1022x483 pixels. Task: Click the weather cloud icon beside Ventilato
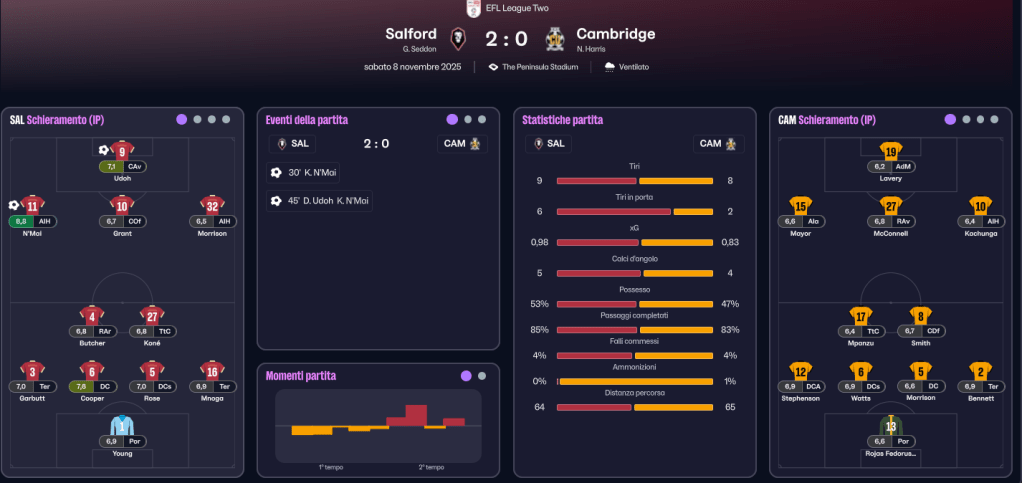[610, 67]
